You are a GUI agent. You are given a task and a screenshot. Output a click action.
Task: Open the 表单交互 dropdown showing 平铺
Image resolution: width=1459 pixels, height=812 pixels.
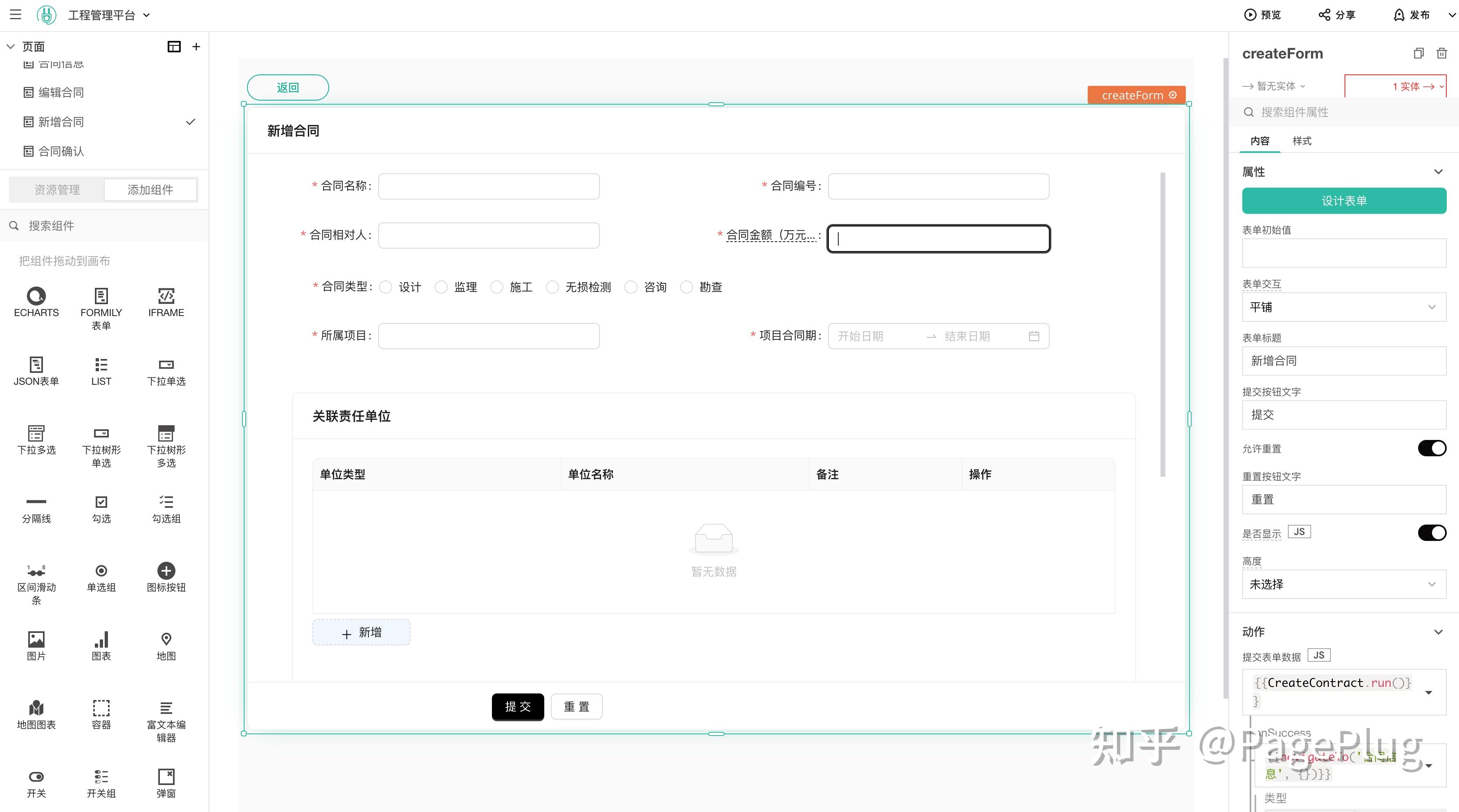coord(1344,307)
